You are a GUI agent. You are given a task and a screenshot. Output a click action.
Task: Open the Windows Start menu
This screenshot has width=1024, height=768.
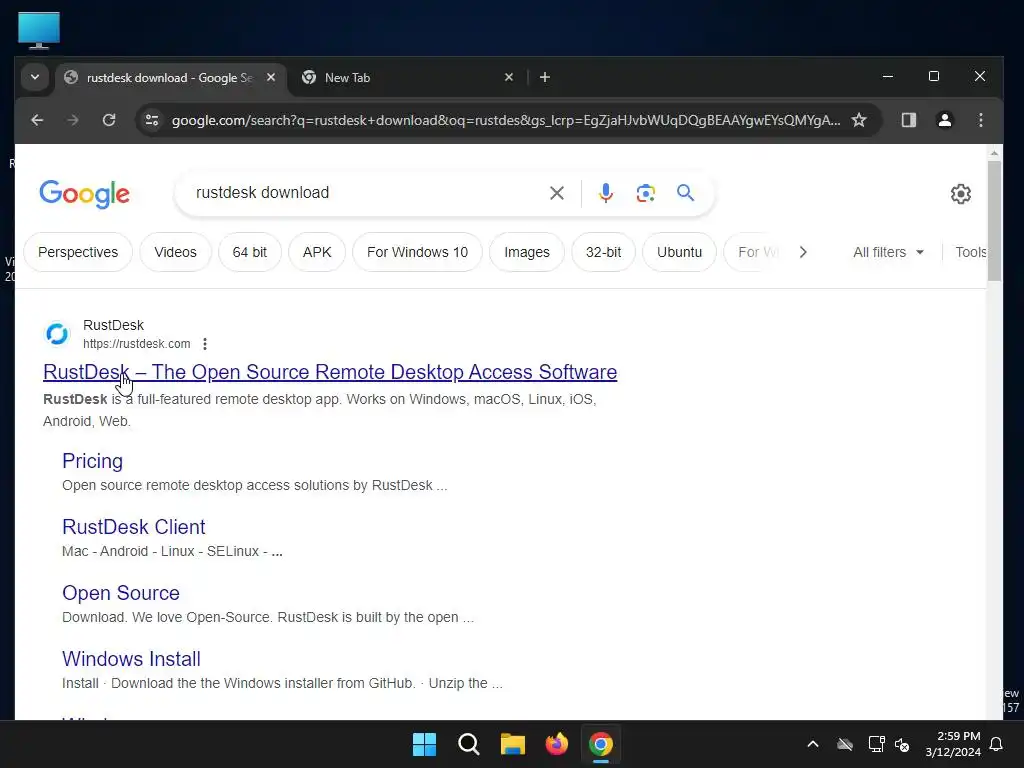point(424,744)
